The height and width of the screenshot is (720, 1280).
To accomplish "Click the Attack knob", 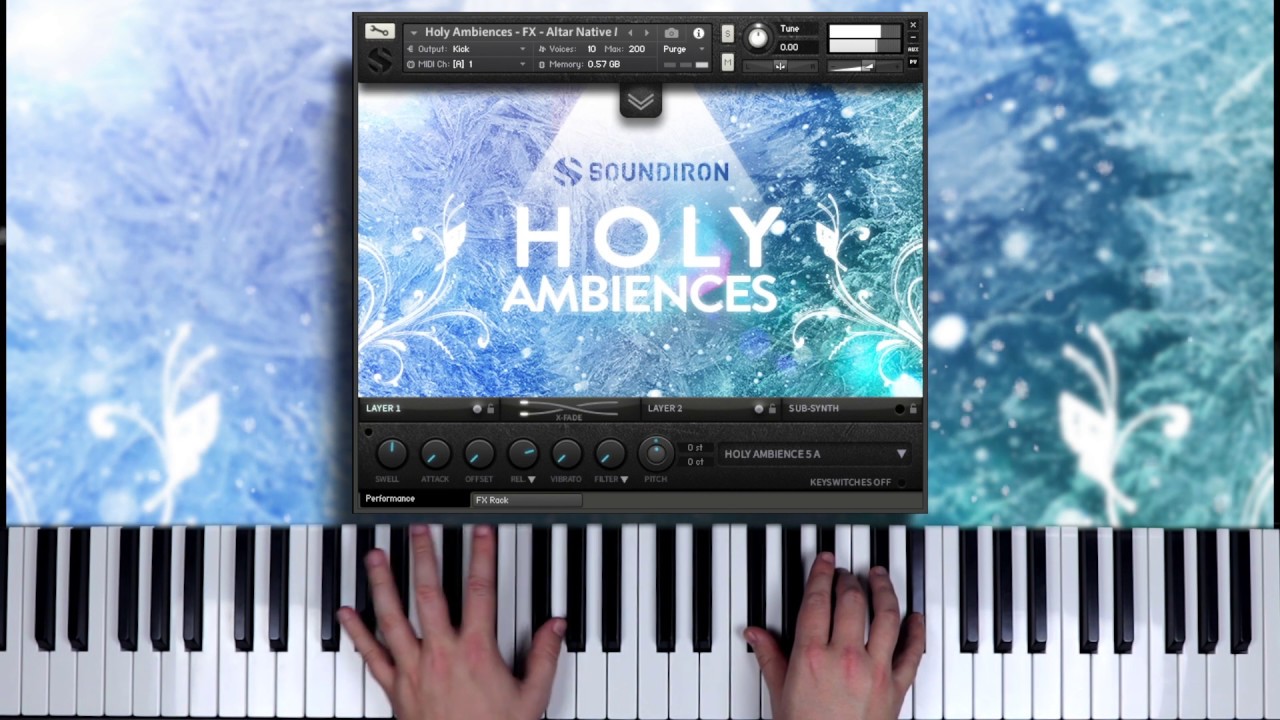I will click(436, 453).
